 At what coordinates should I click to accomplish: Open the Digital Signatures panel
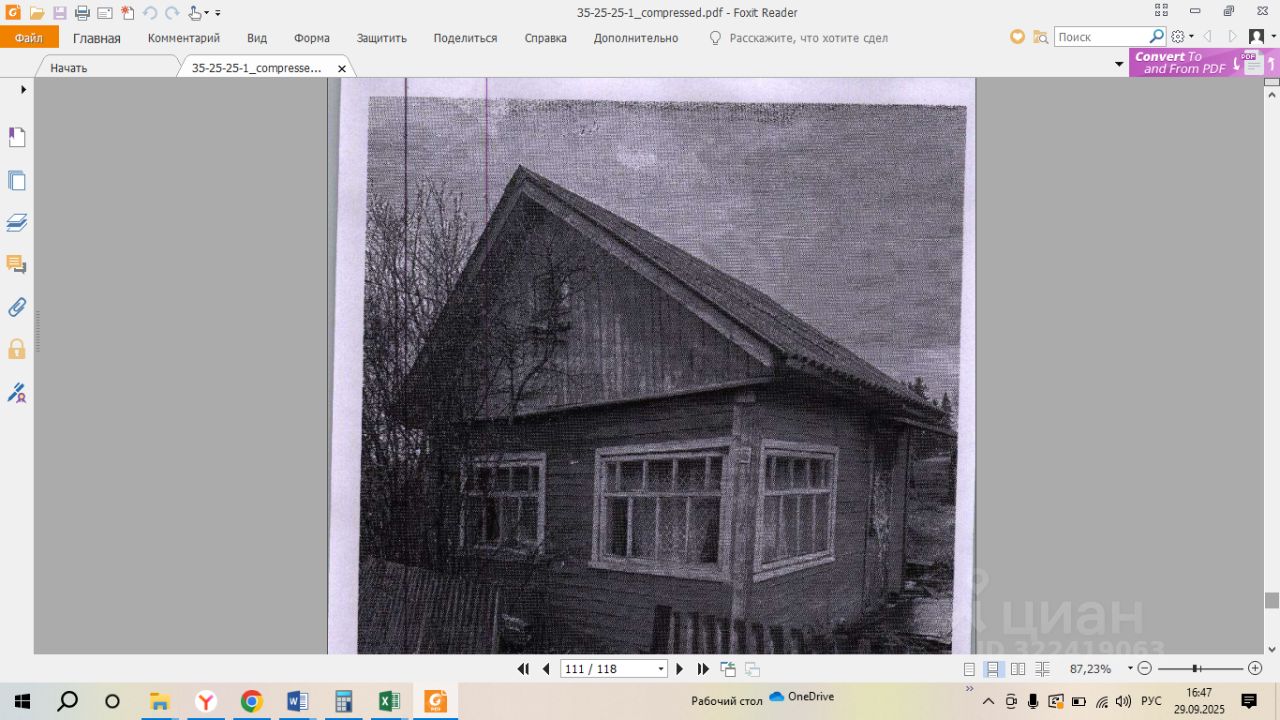point(17,392)
